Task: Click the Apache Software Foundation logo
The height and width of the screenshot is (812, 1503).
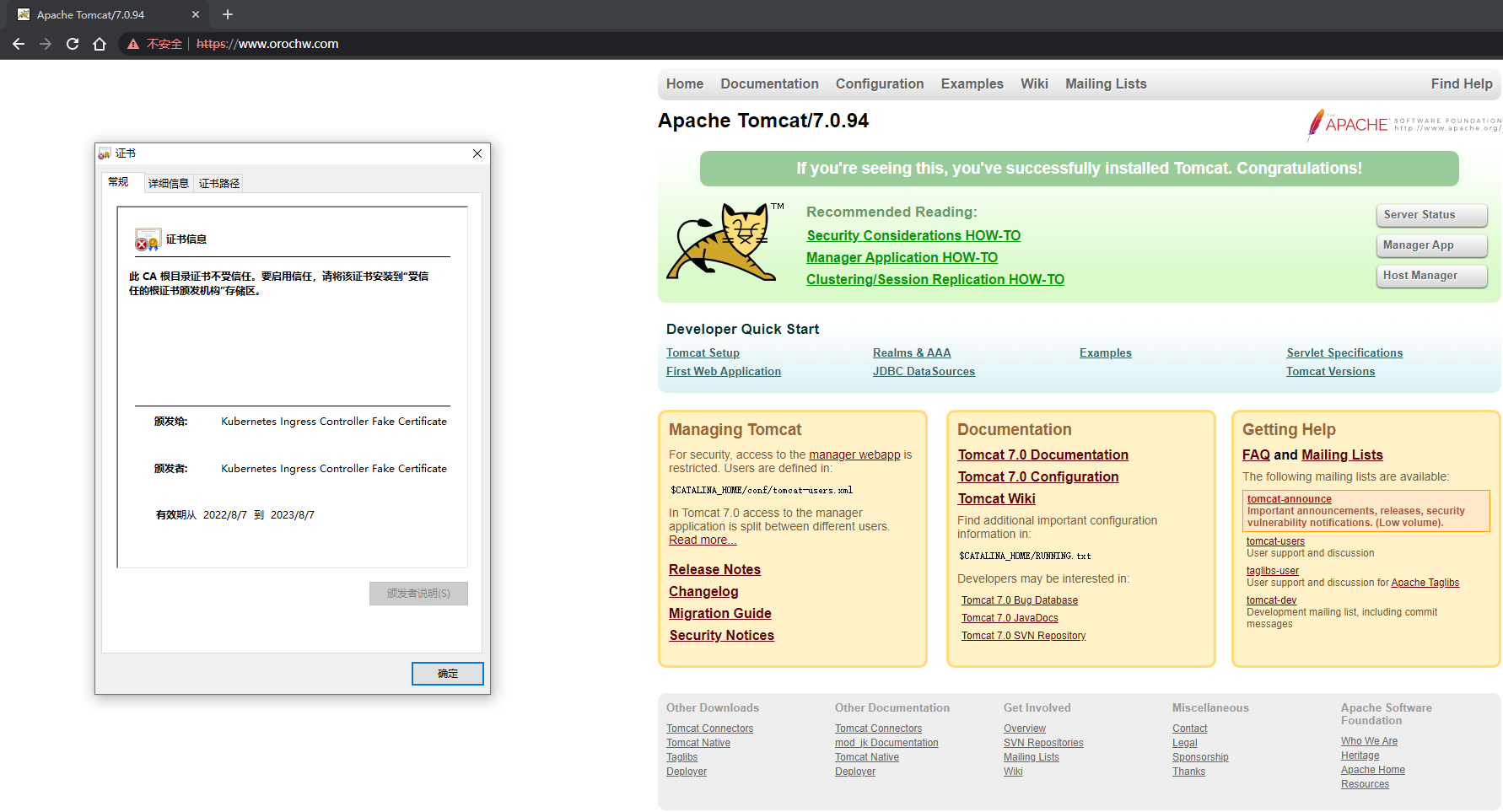Action: coord(1404,125)
